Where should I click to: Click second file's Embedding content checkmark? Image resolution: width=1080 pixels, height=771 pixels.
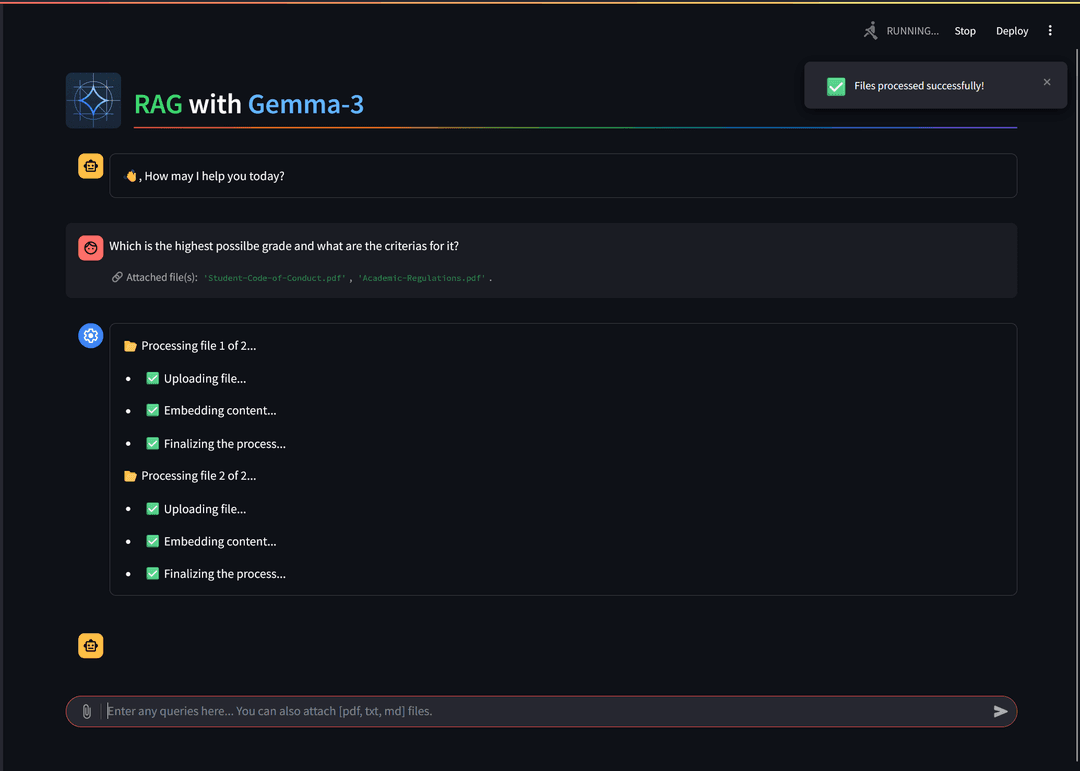(x=153, y=541)
